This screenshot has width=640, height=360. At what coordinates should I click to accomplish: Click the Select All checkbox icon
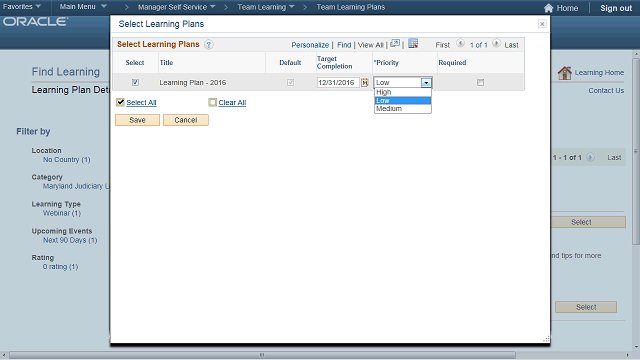[x=120, y=102]
